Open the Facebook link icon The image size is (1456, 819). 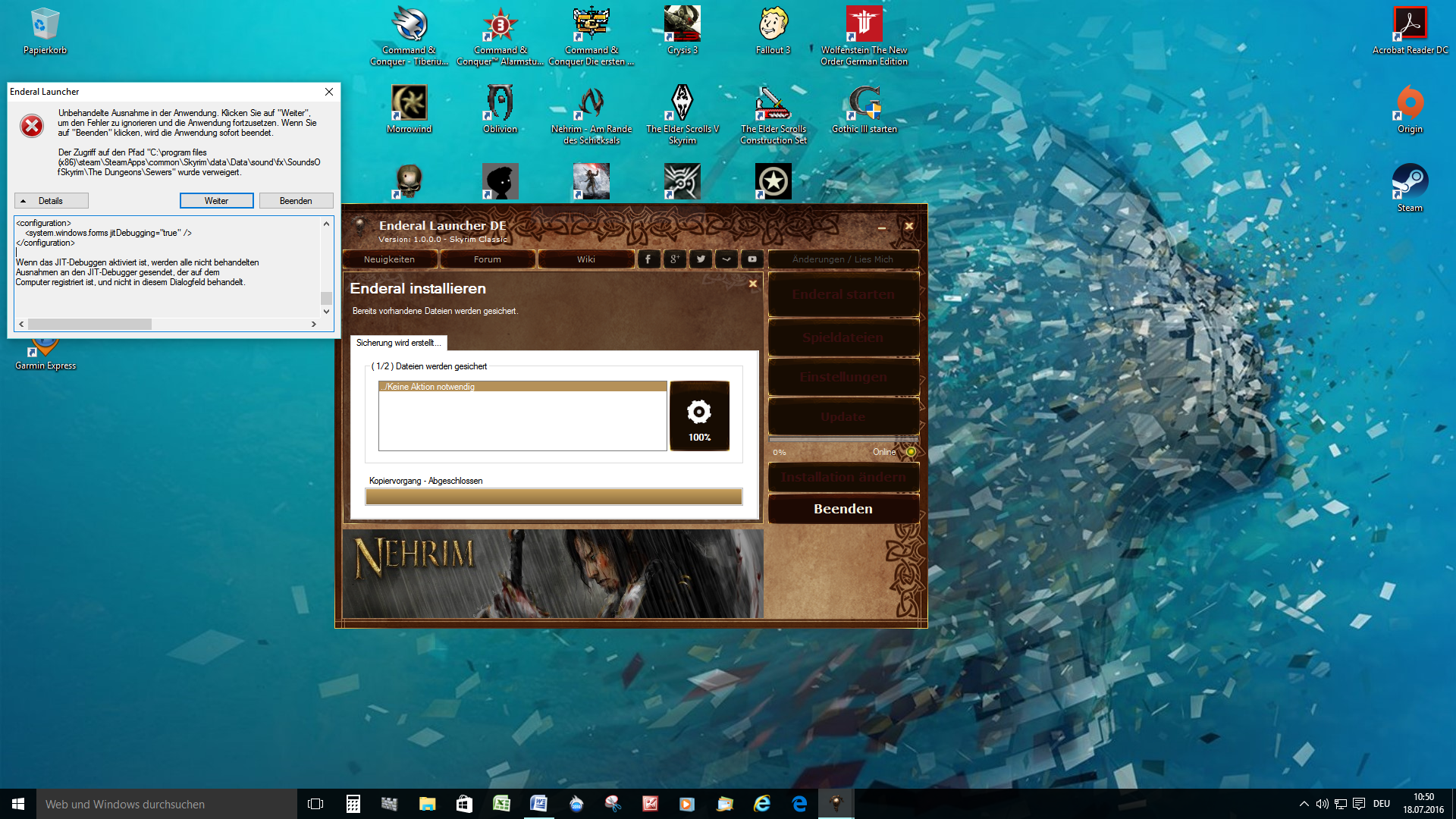648,259
